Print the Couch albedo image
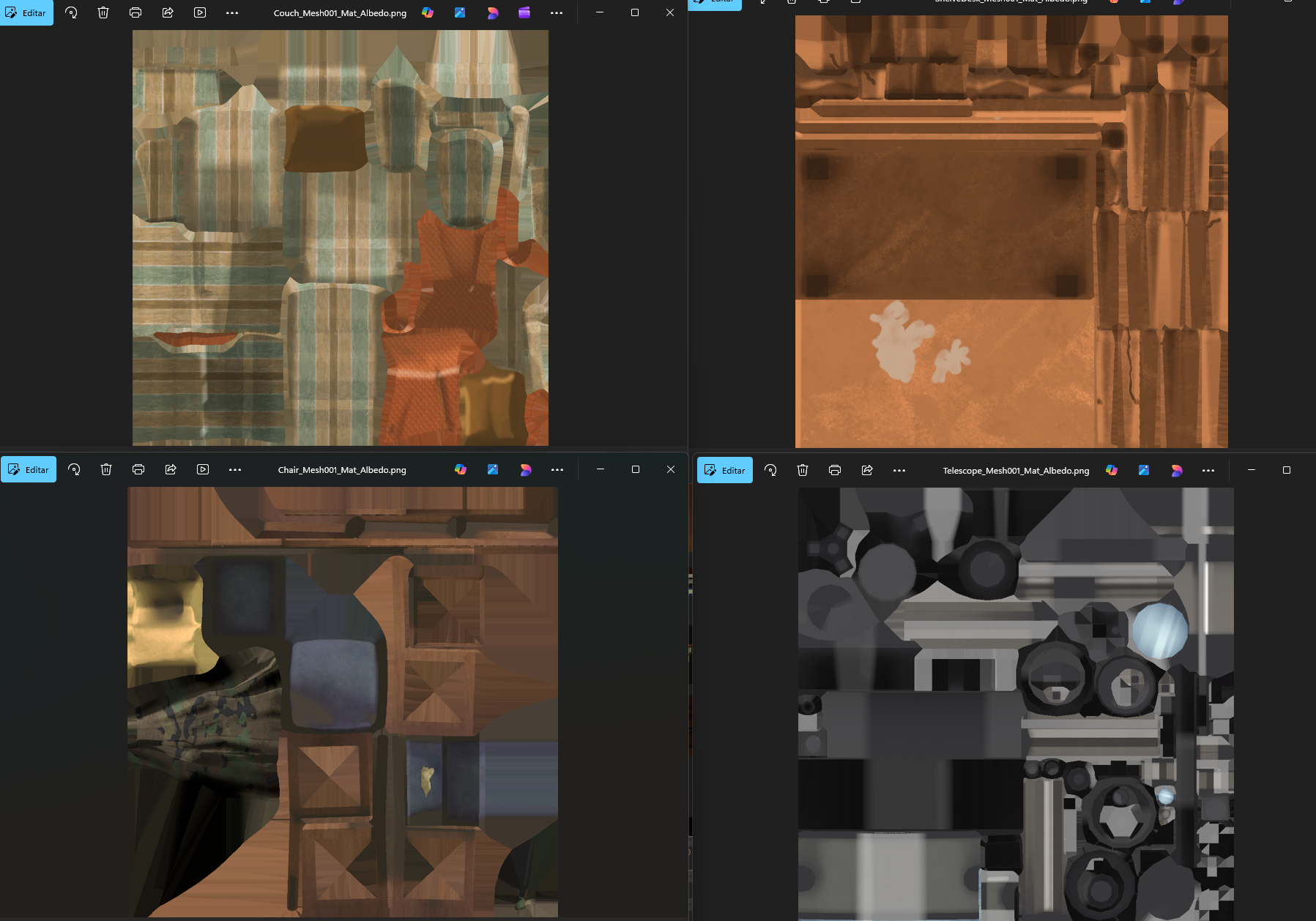The image size is (1316, 921). (135, 12)
